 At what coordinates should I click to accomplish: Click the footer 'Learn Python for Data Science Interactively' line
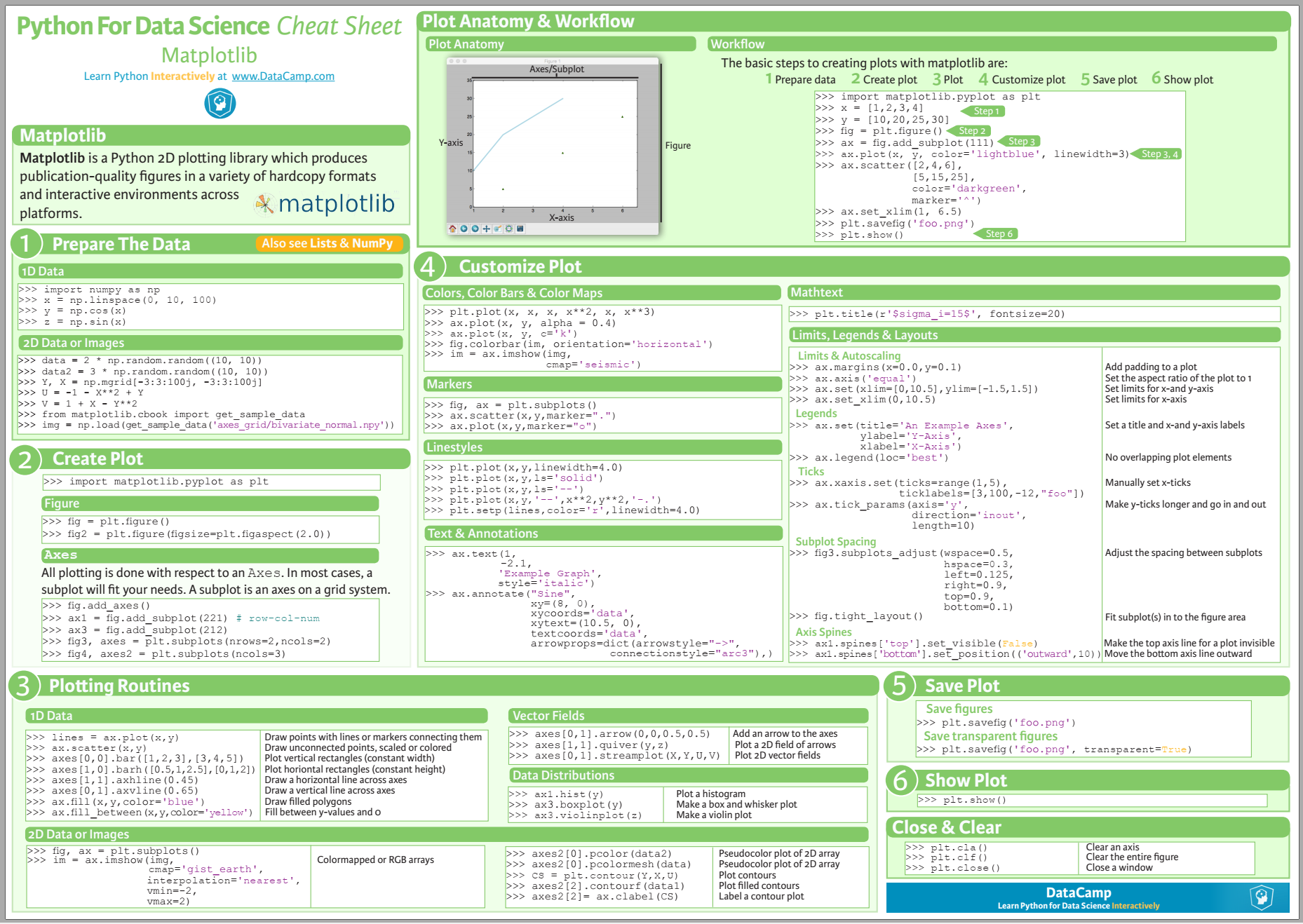coord(1079,906)
